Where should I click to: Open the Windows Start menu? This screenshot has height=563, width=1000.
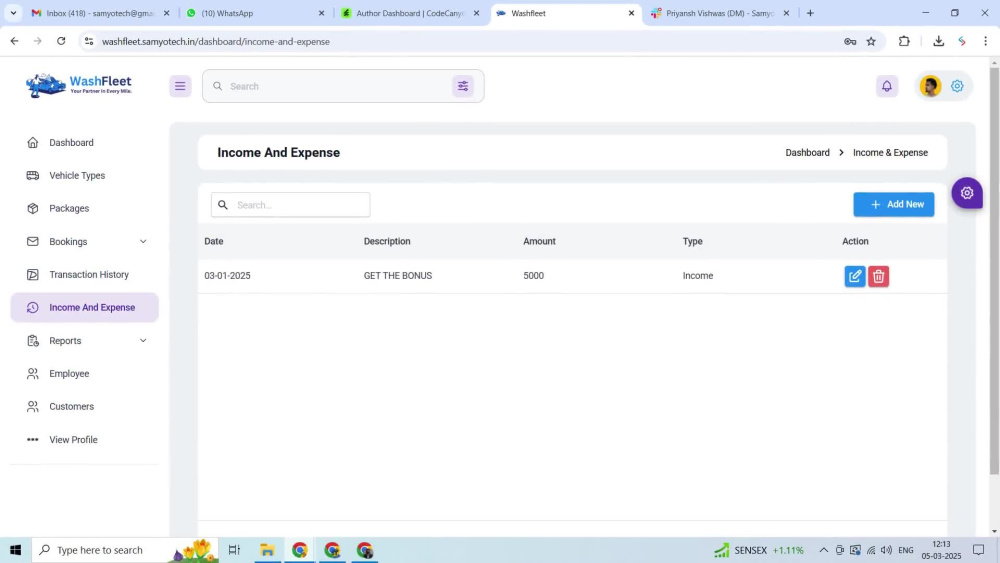(15, 550)
